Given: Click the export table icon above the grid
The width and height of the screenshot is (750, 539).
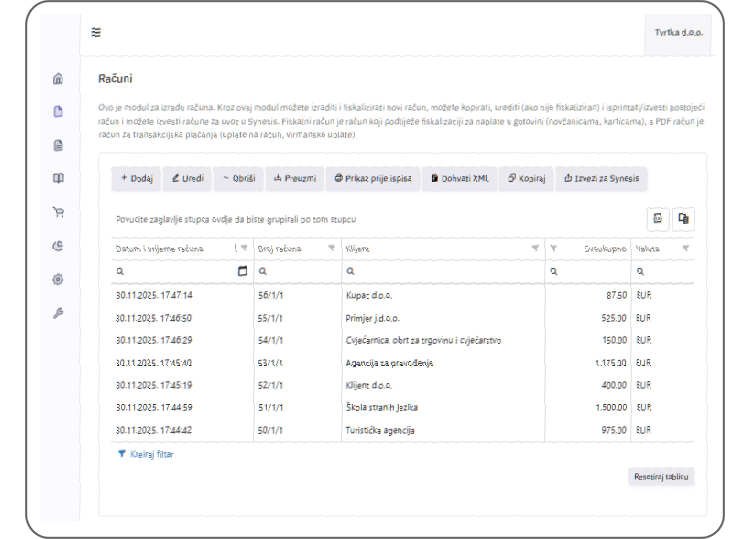Looking at the screenshot, I should click(658, 218).
